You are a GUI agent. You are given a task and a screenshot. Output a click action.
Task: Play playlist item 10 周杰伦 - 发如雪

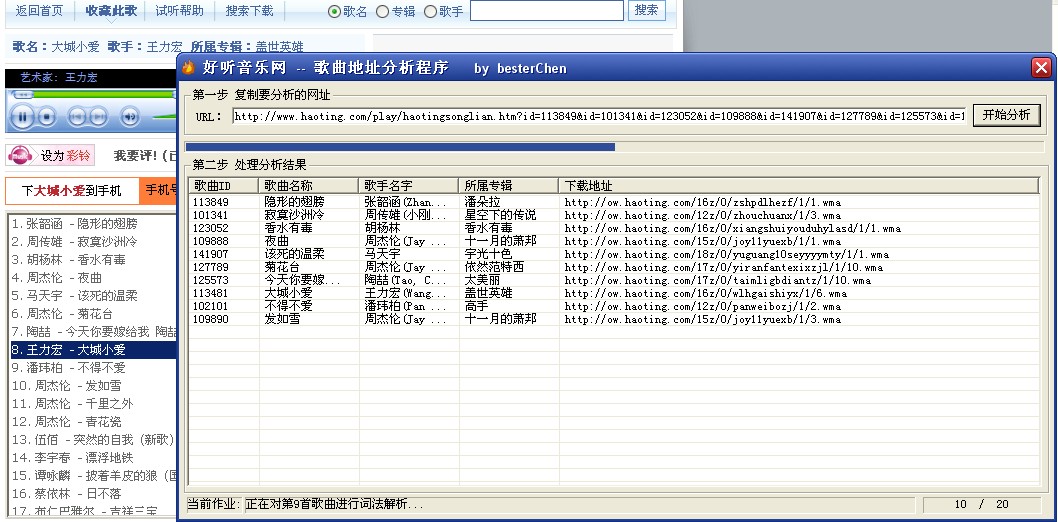click(92, 386)
